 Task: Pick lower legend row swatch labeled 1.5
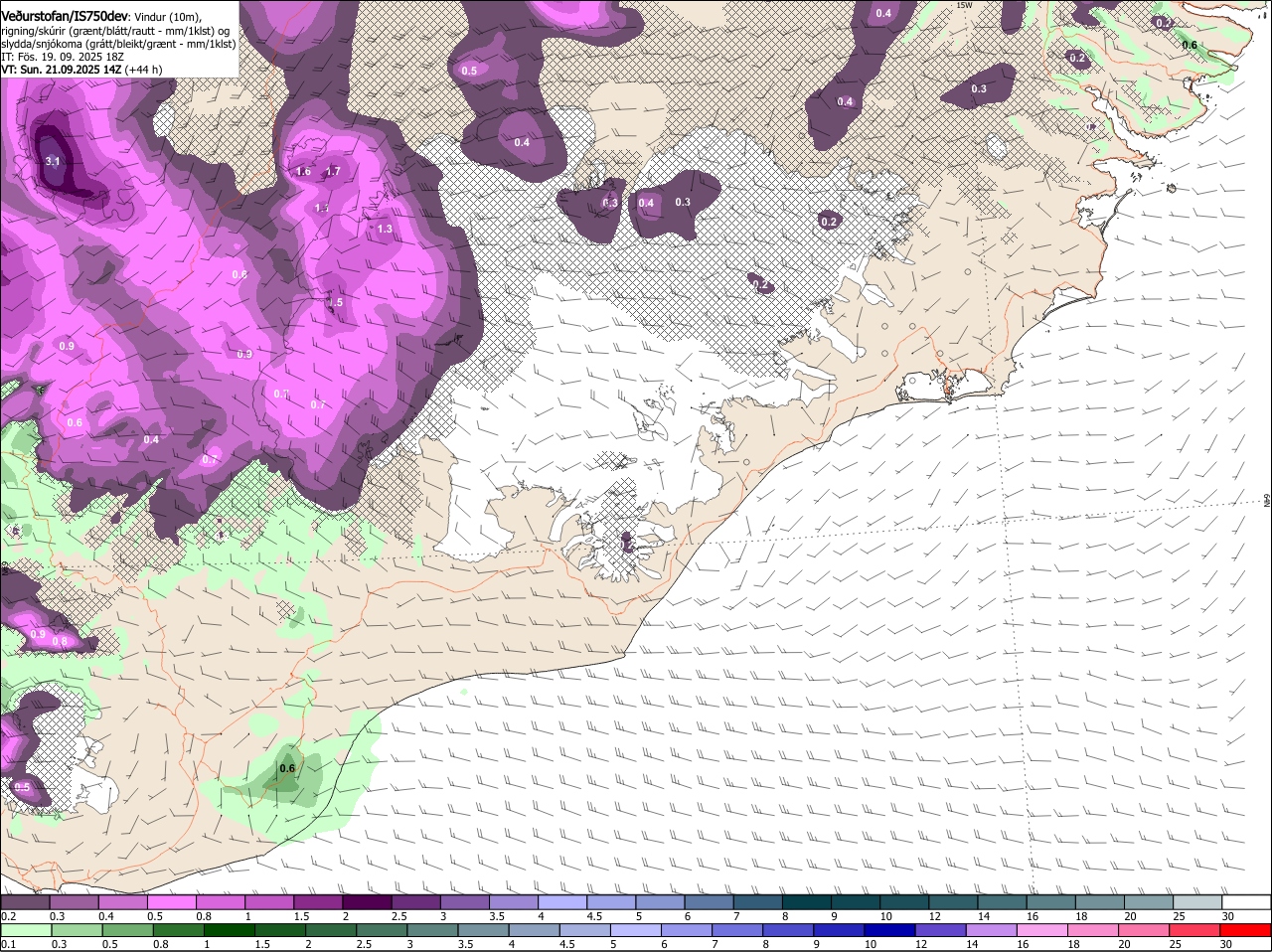[x=279, y=930]
